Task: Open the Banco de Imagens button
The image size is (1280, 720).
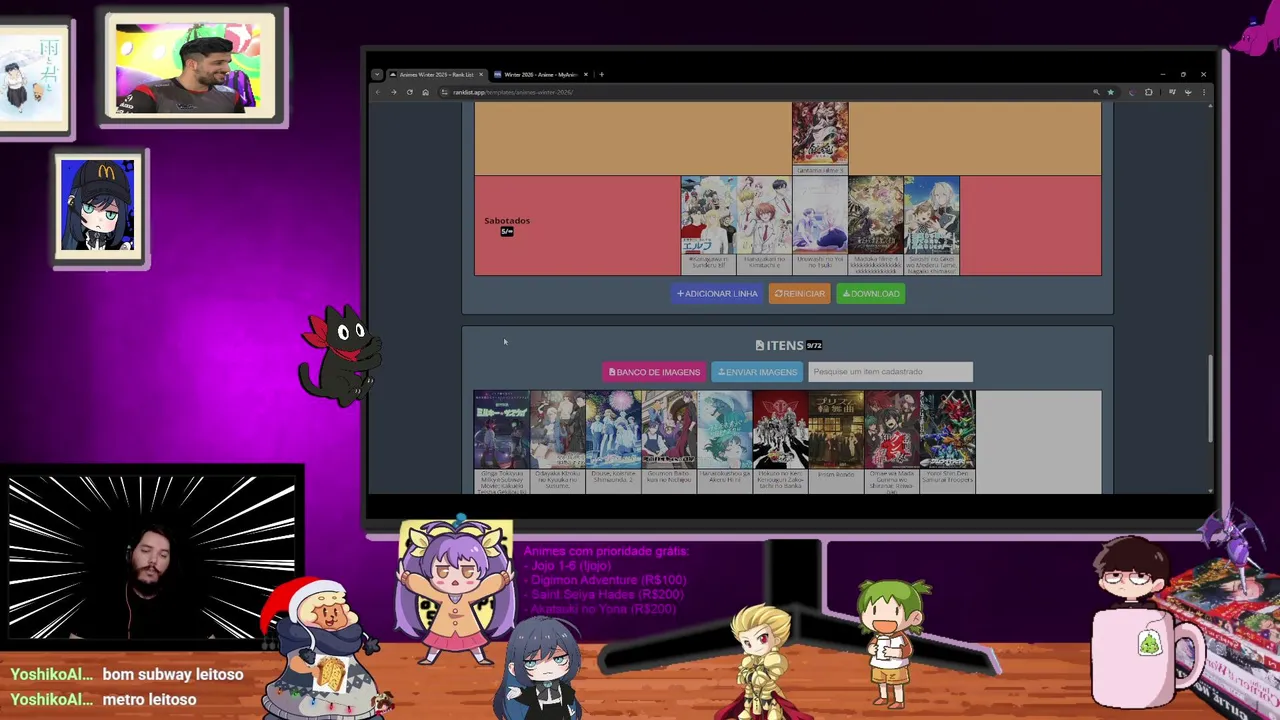Action: coord(654,372)
